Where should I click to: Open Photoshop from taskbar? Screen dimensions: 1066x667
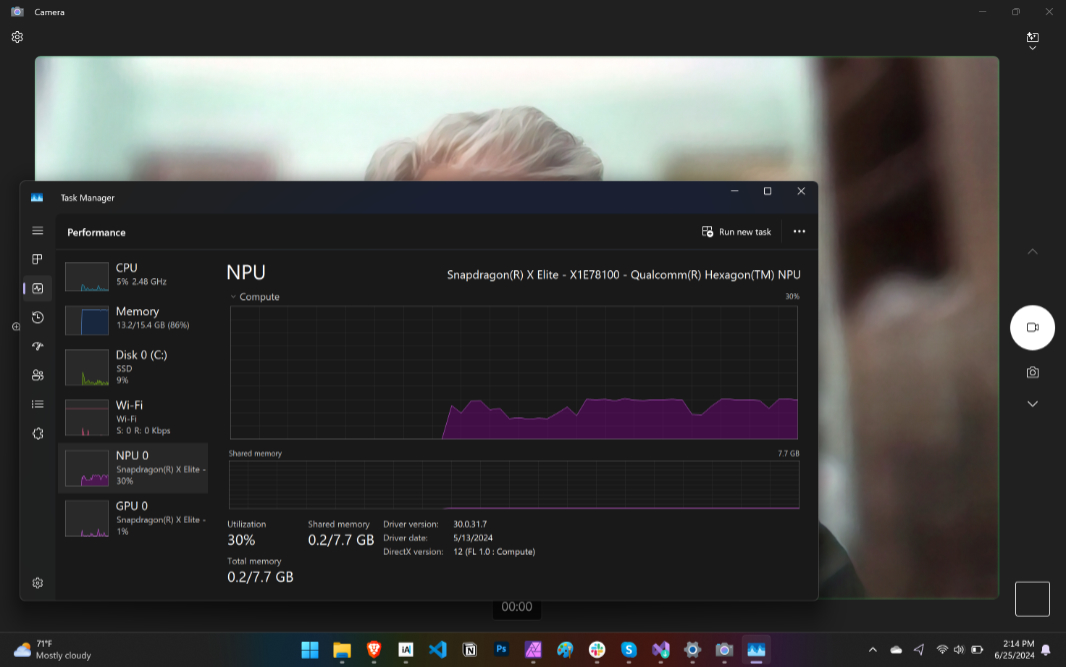coord(502,650)
